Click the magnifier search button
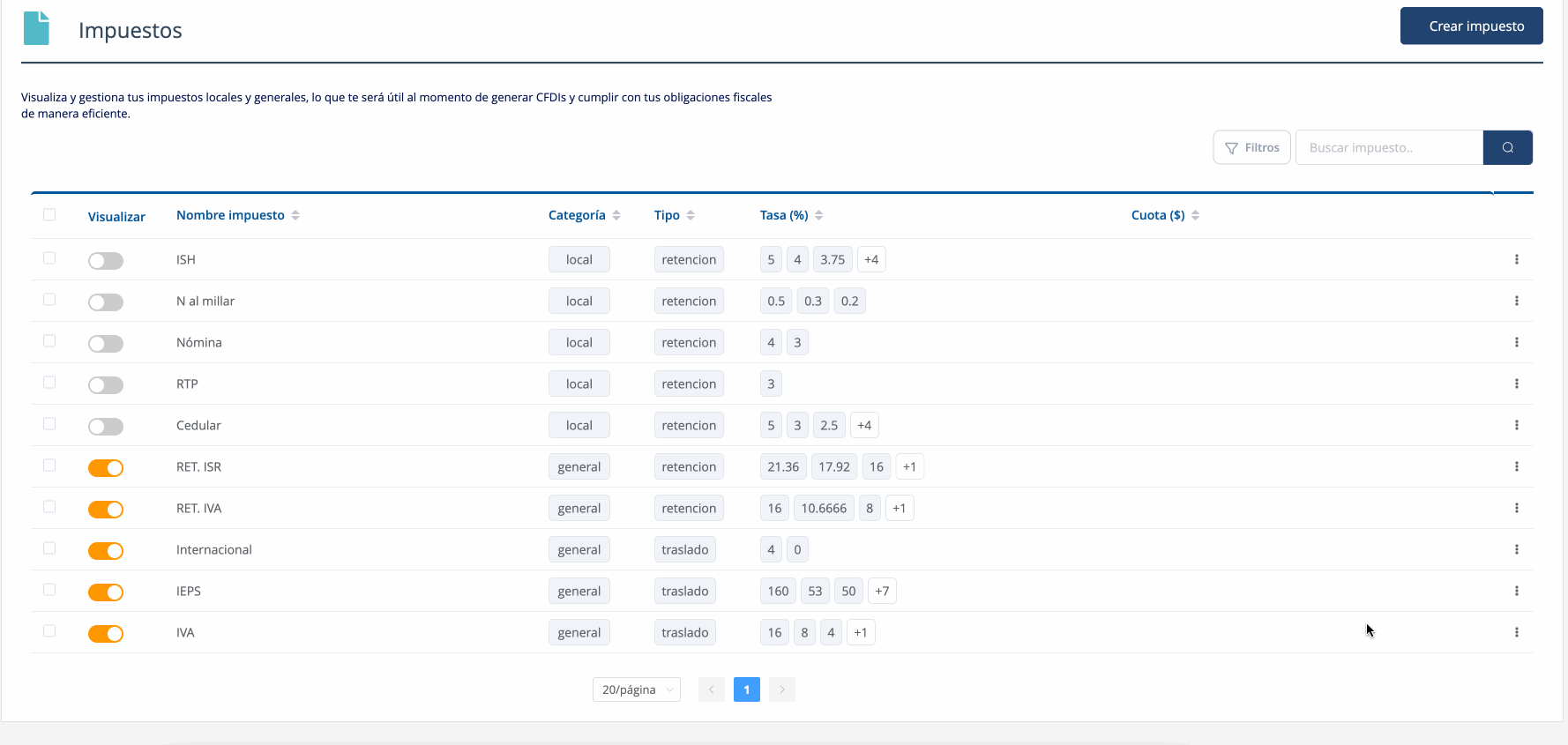 tap(1507, 147)
